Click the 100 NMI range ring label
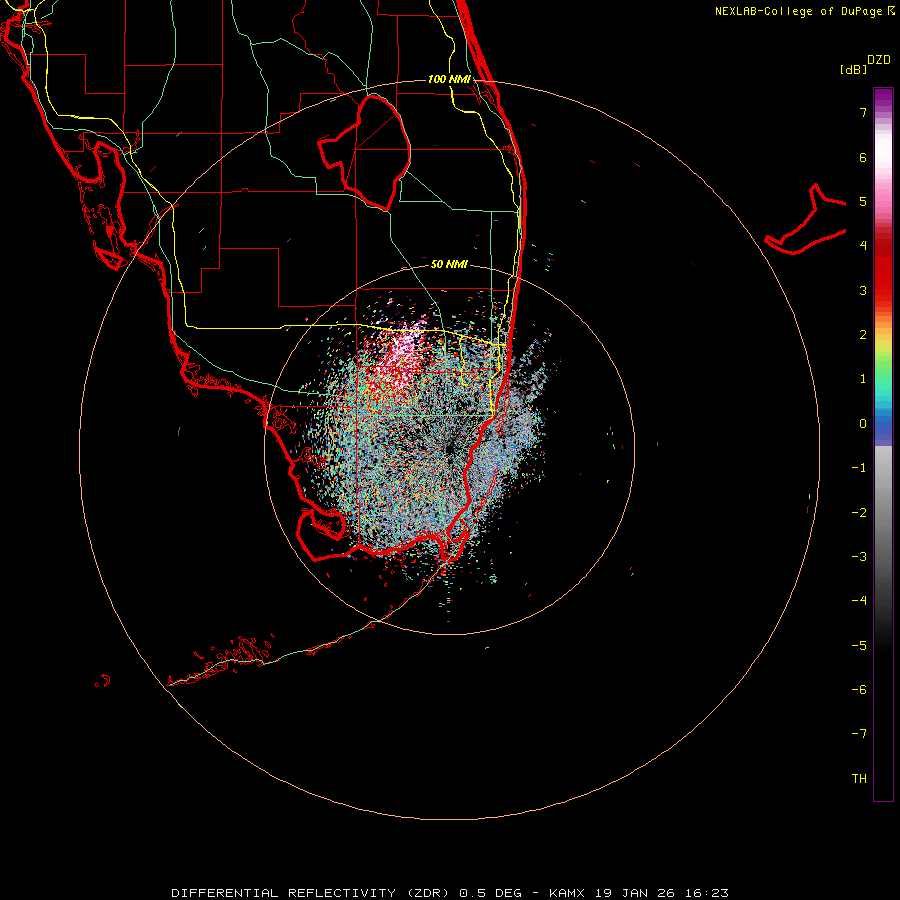The height and width of the screenshot is (900, 900). (449, 79)
